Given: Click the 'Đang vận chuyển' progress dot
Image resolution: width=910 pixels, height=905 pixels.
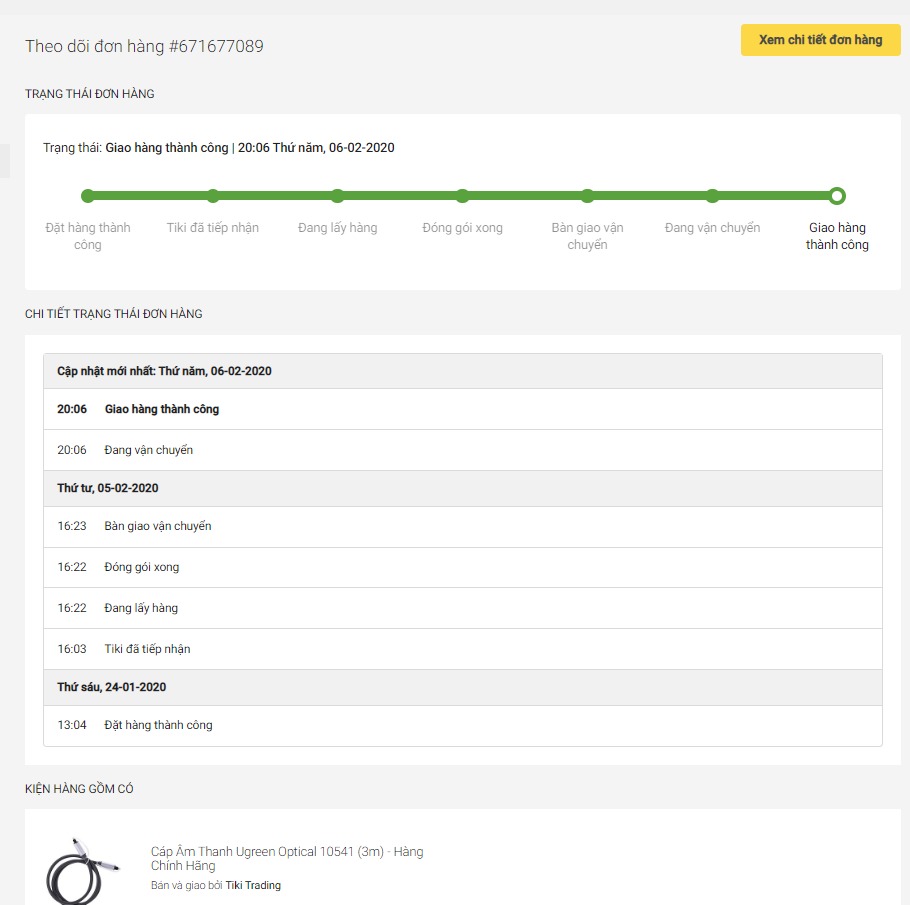Looking at the screenshot, I should (712, 196).
